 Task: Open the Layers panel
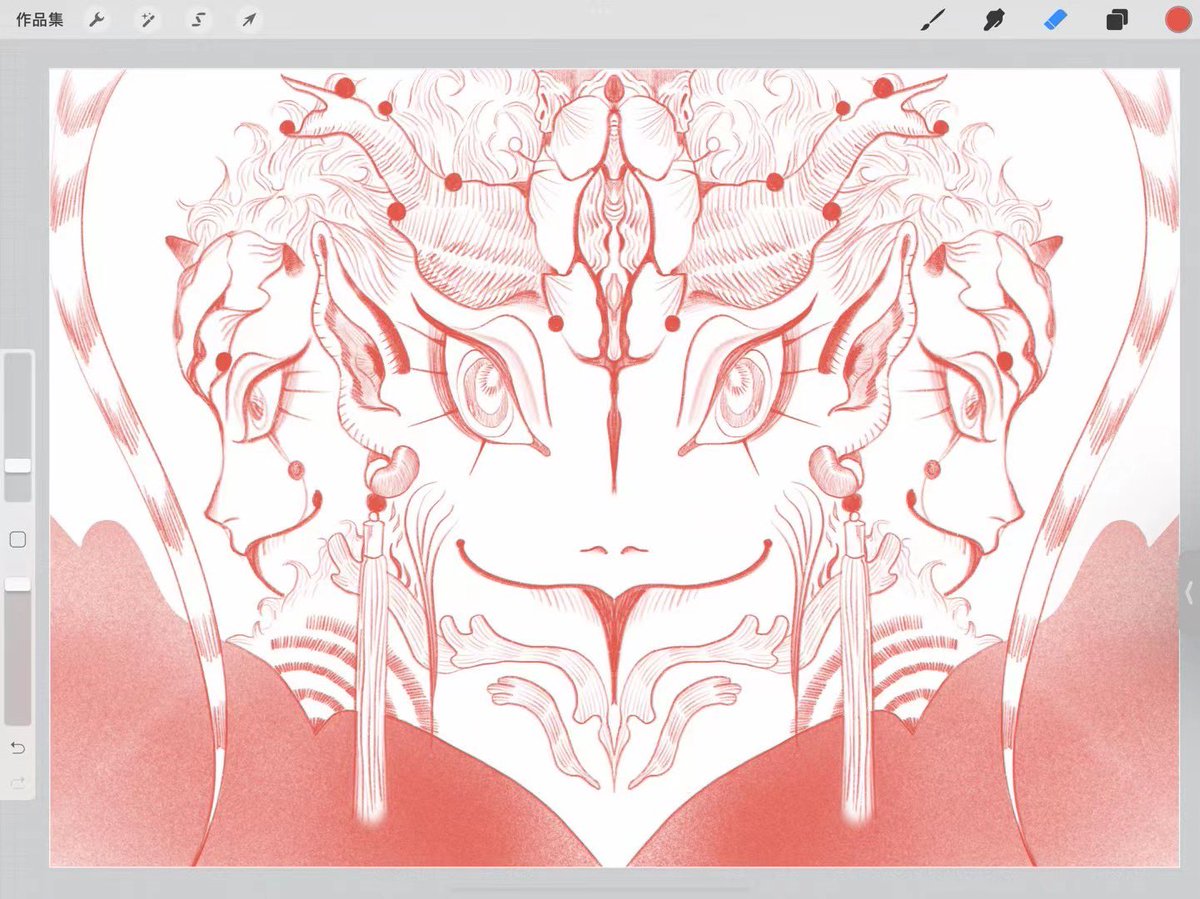(1117, 20)
